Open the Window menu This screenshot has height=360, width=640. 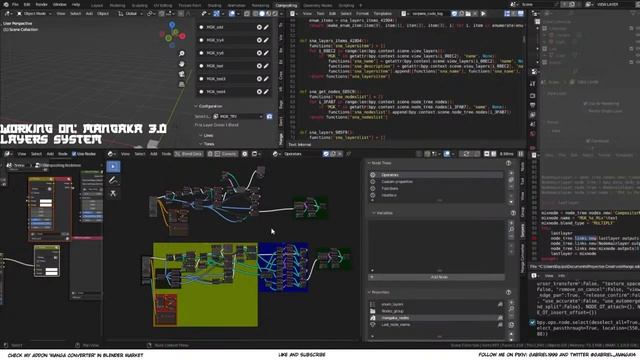pyautogui.click(x=60, y=4)
